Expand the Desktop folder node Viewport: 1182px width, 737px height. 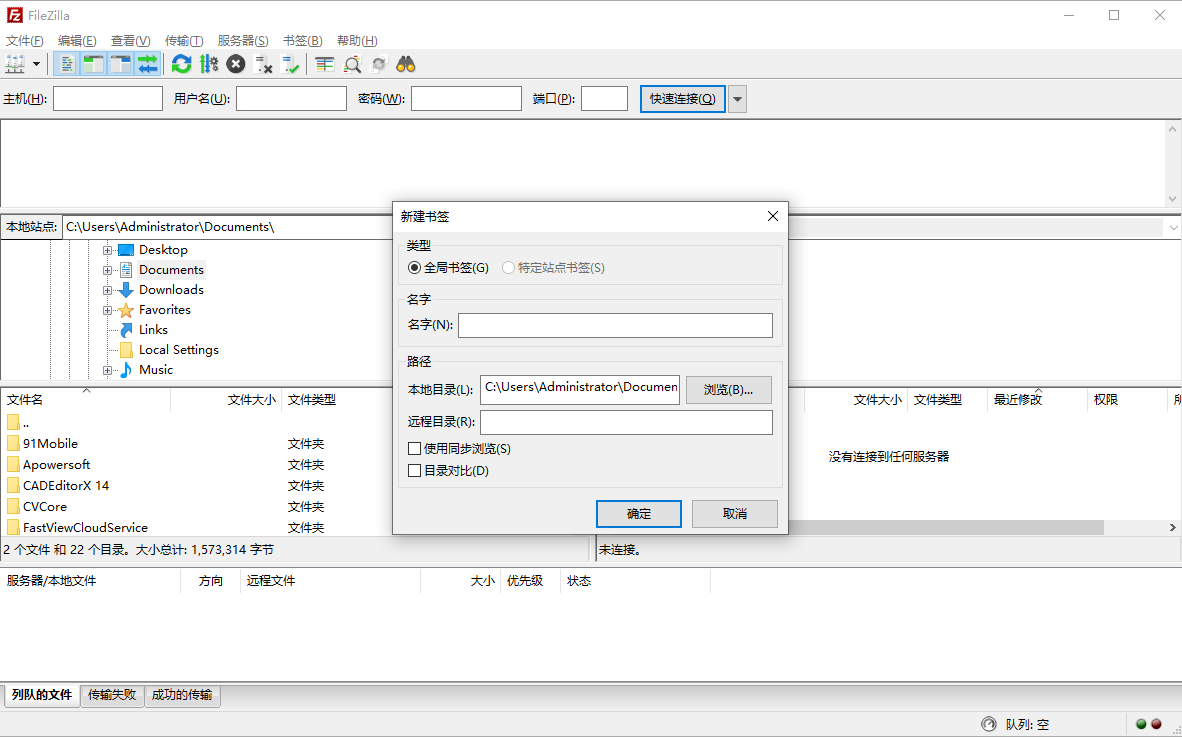click(108, 249)
